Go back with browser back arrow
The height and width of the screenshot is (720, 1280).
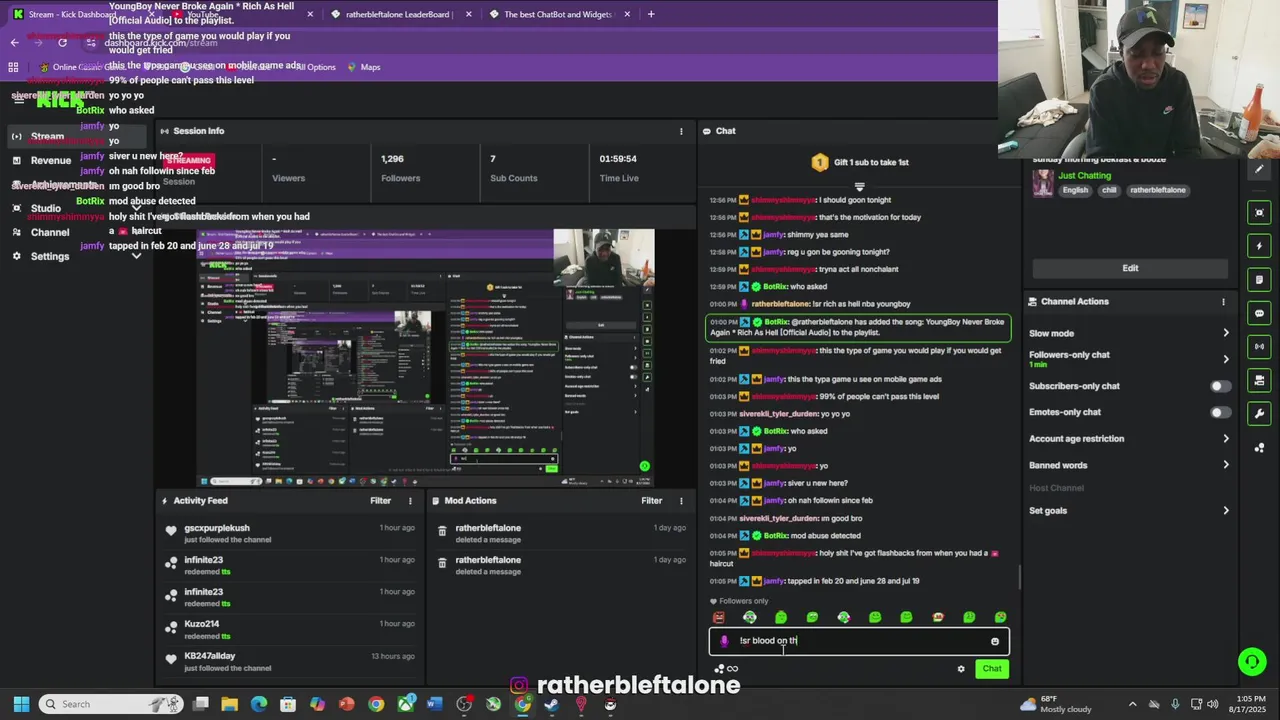[x=14, y=42]
